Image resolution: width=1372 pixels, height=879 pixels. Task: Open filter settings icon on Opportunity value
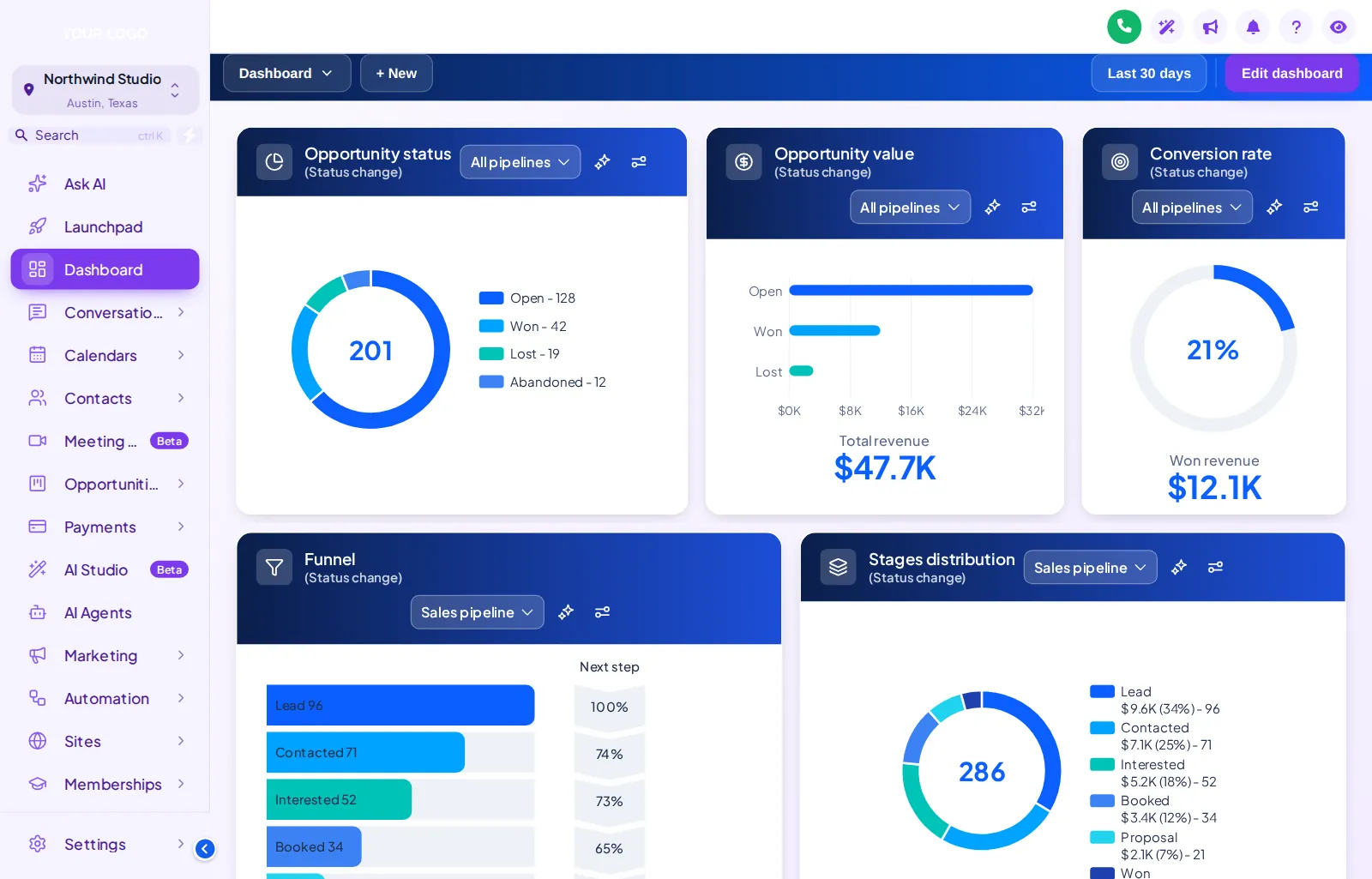click(x=1029, y=207)
